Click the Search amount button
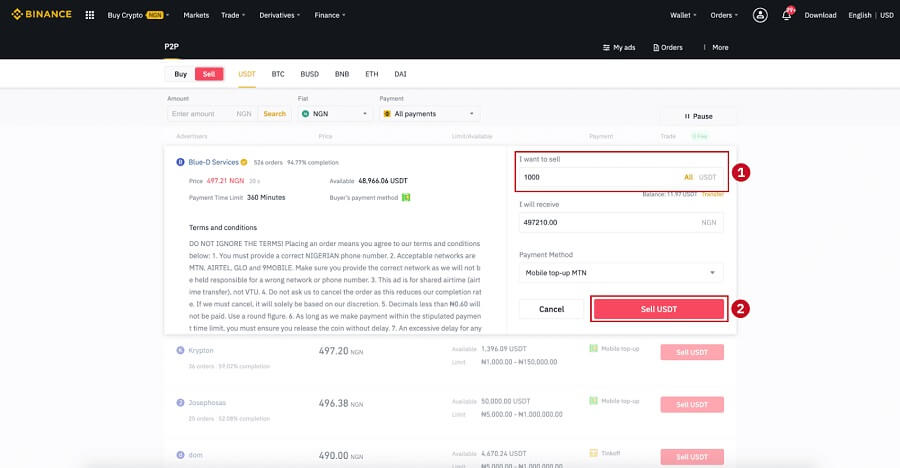The height and width of the screenshot is (468, 900). coord(274,114)
